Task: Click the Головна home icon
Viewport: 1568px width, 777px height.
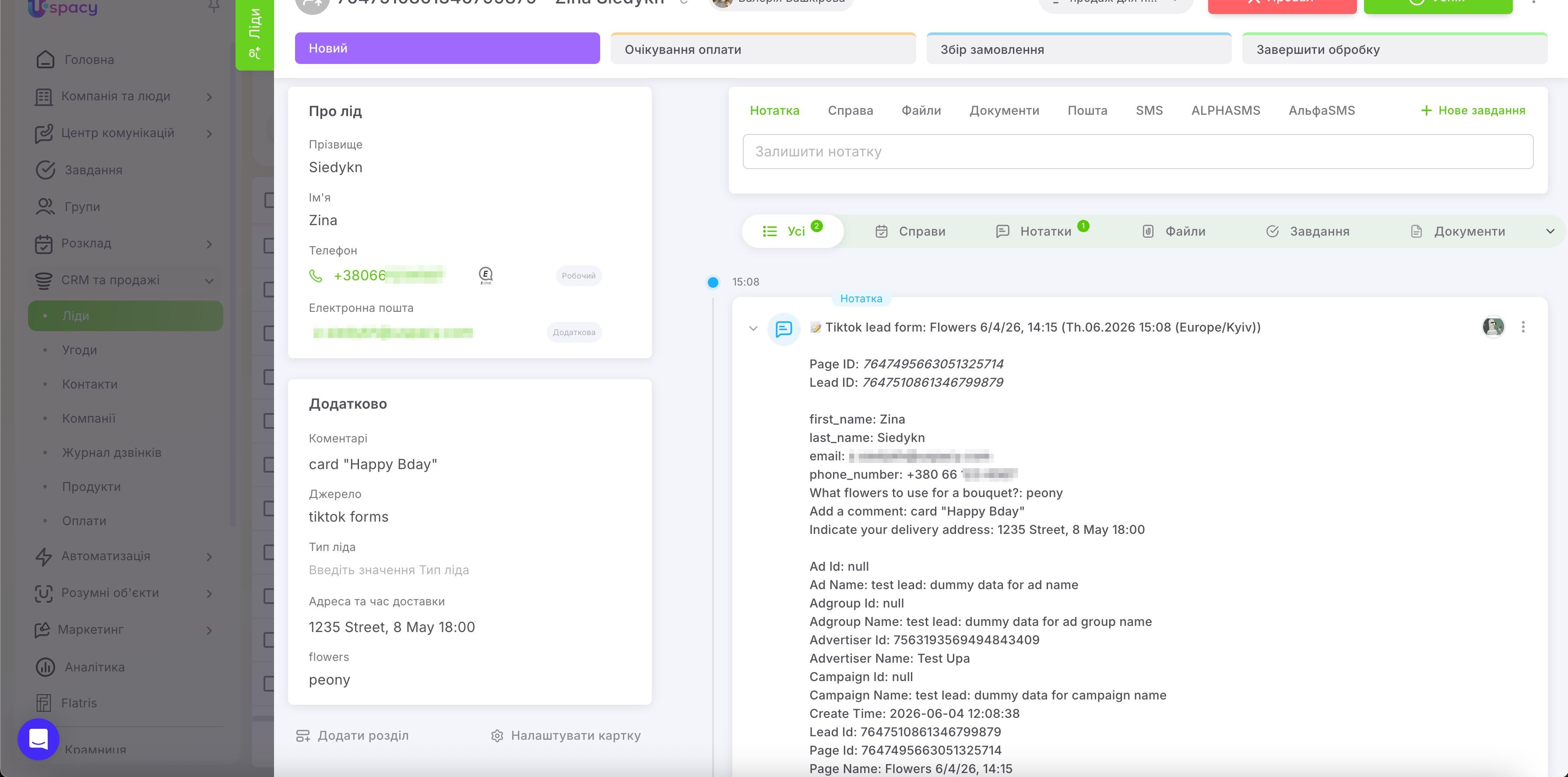Action: (x=45, y=60)
